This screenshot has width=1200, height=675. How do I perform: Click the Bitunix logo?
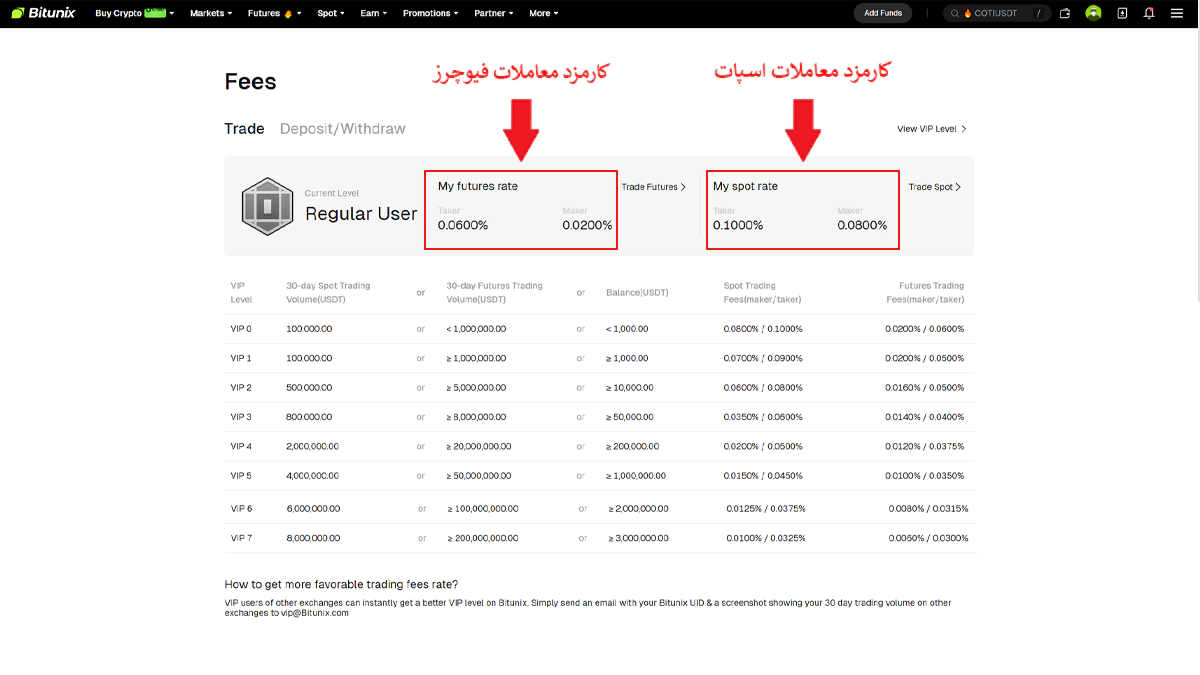(x=43, y=13)
